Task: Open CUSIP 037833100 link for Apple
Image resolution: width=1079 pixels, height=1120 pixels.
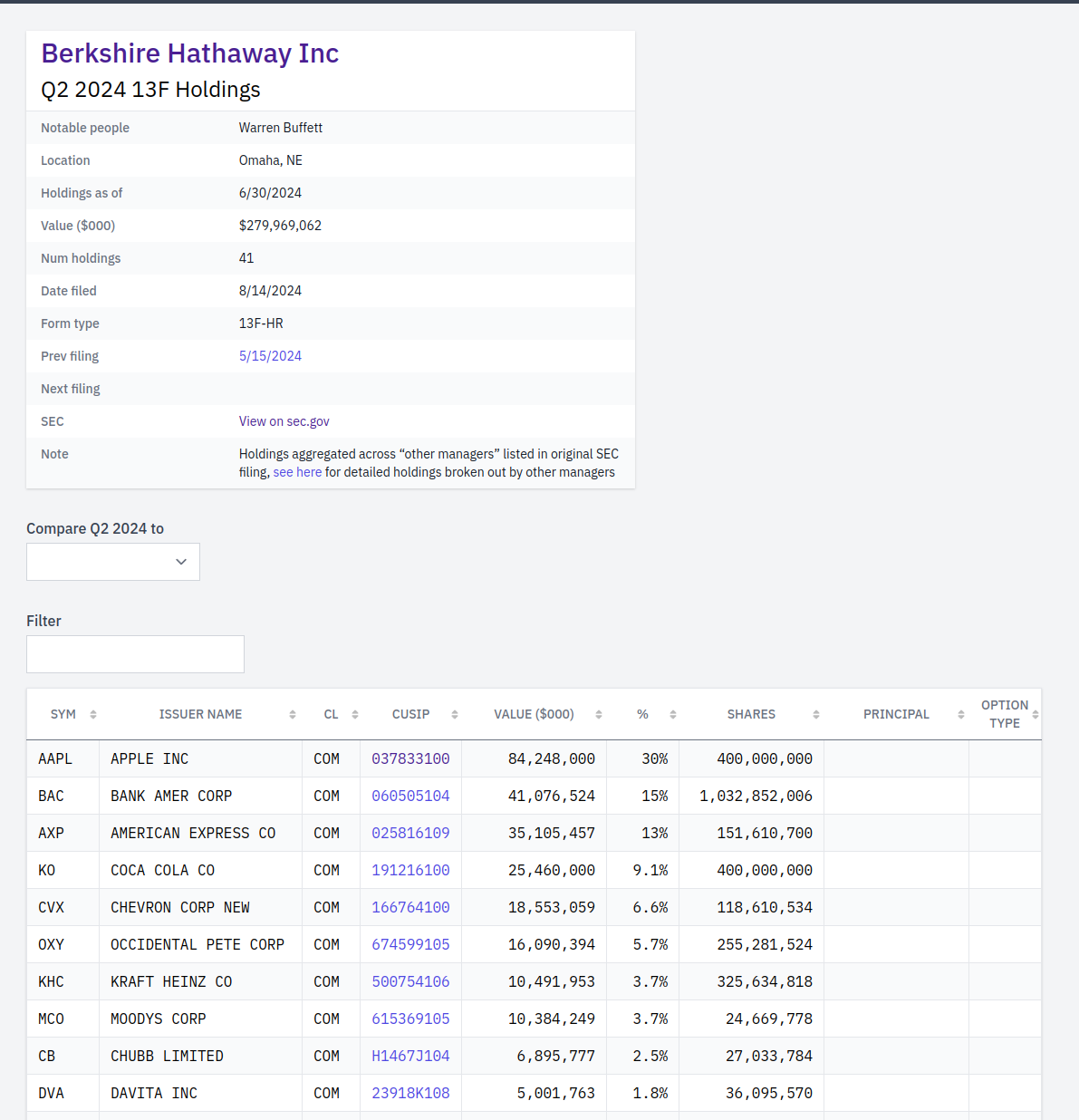Action: click(x=410, y=759)
